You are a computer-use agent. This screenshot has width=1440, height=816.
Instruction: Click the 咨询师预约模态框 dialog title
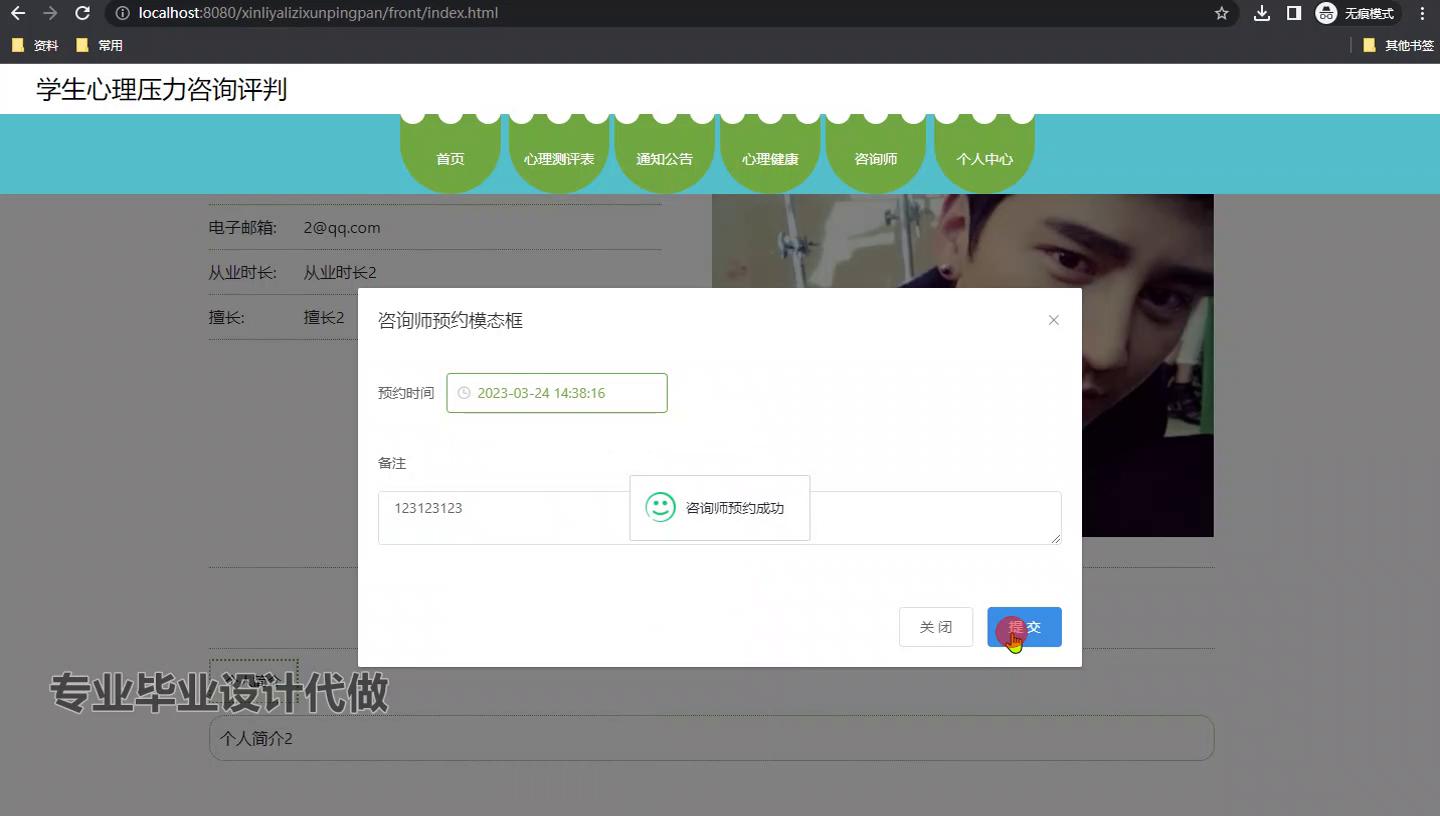pyautogui.click(x=450, y=321)
